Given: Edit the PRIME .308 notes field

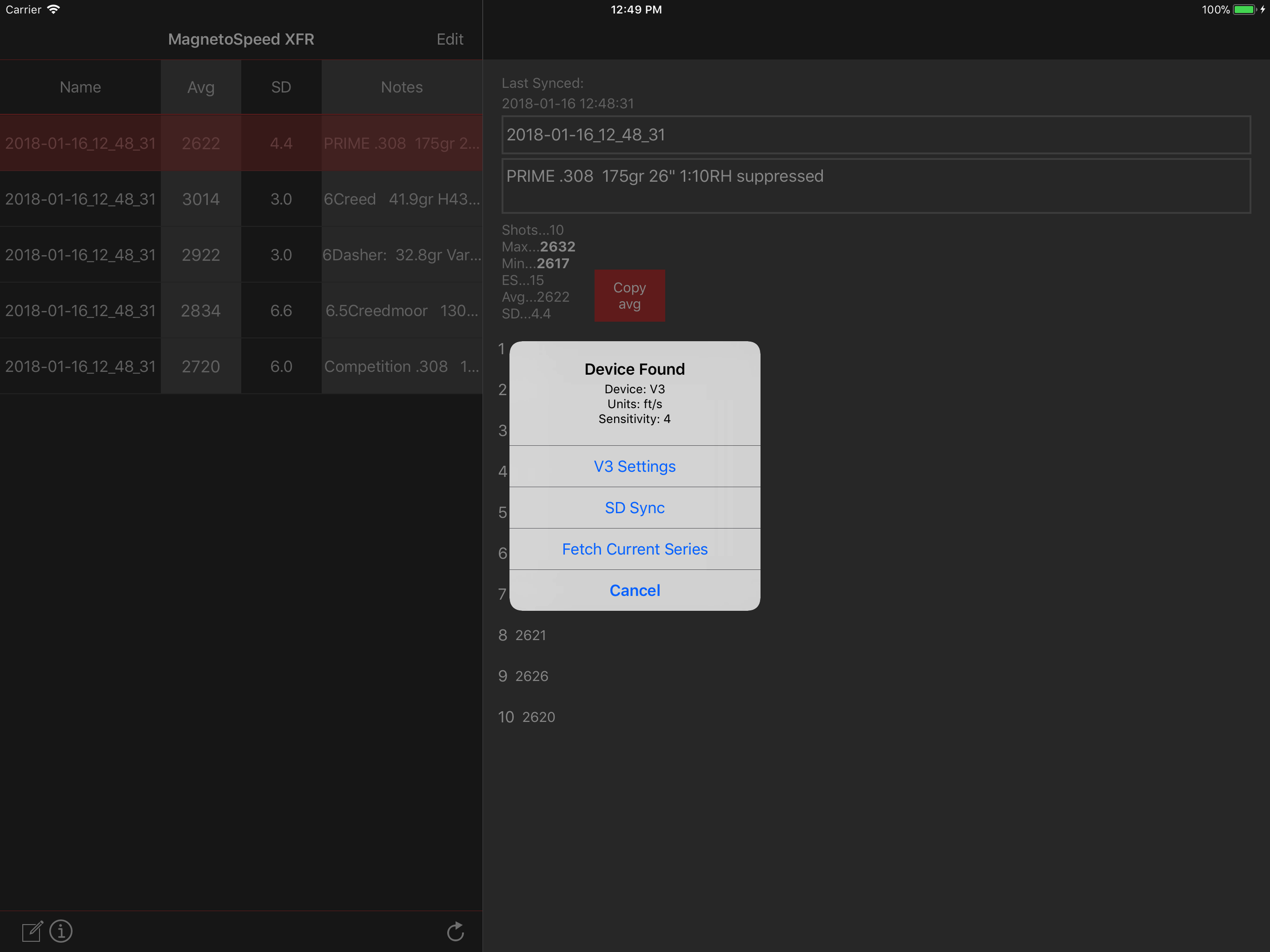Looking at the screenshot, I should coord(875,186).
